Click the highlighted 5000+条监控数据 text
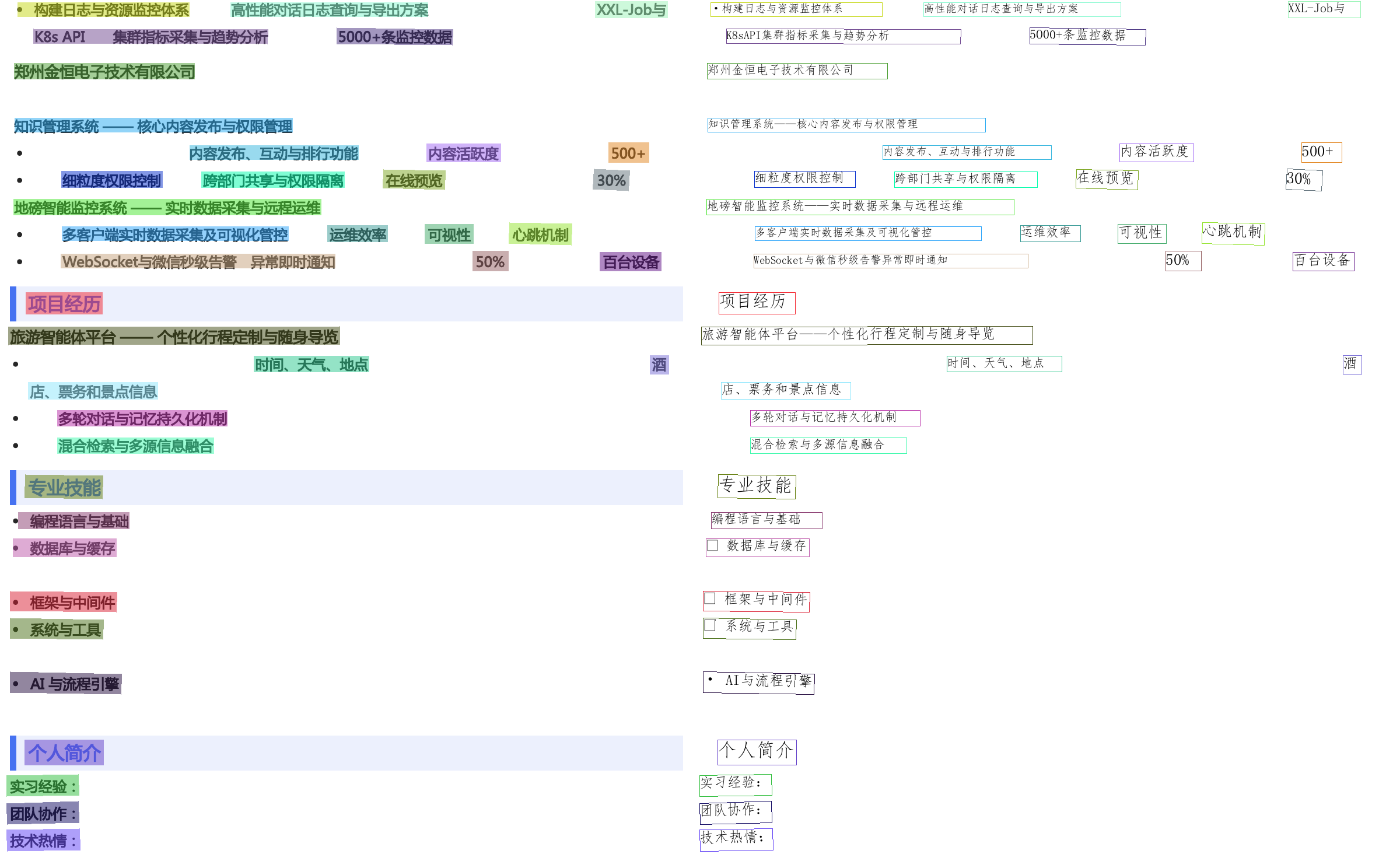This screenshot has width=1386, height=868. click(x=394, y=37)
